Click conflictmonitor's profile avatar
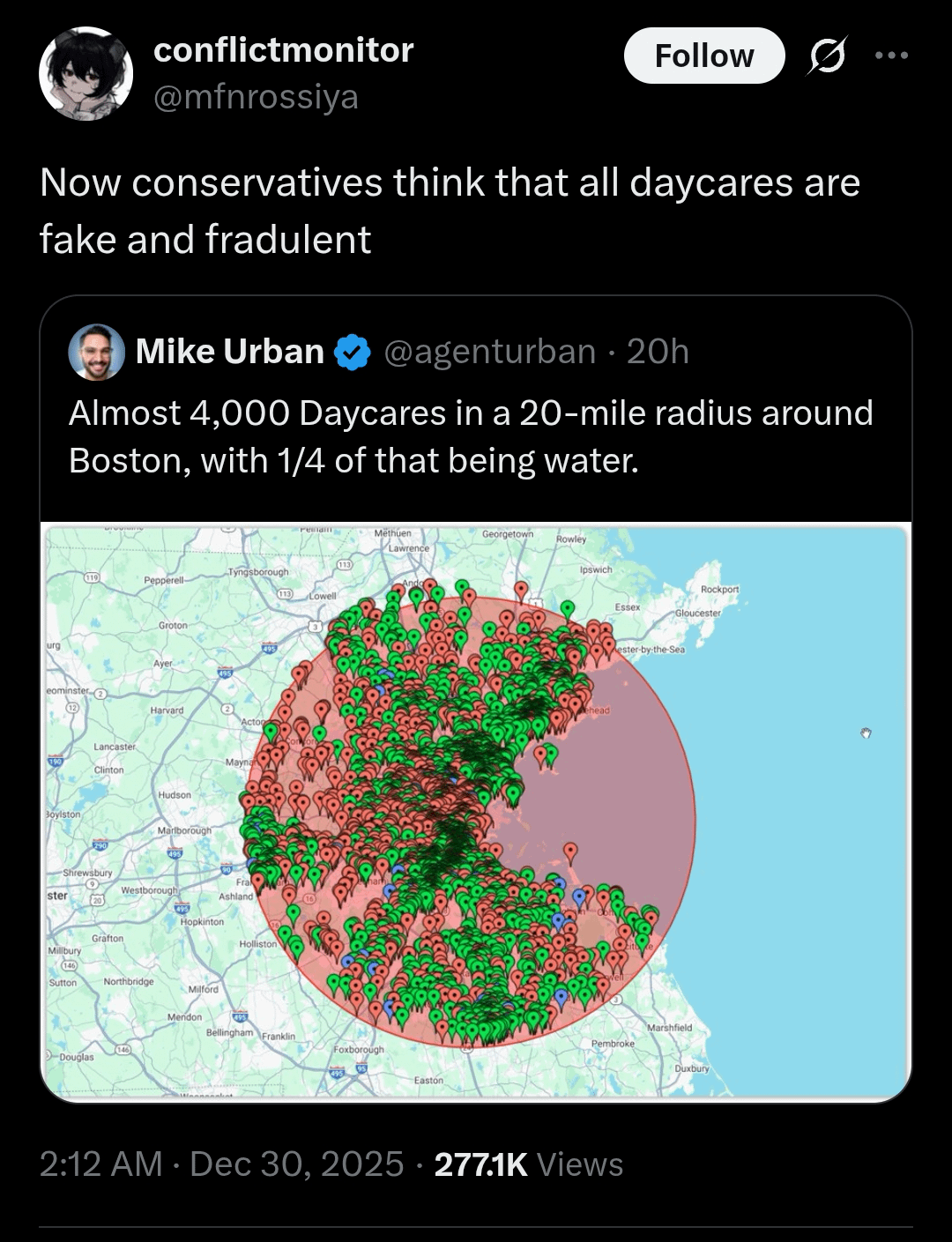This screenshot has width=952, height=1242. 86,73
